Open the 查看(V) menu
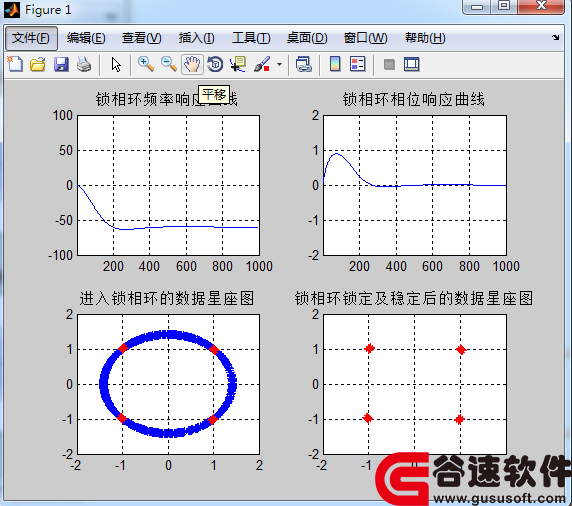Screen dimensions: 572x506 click(x=142, y=38)
